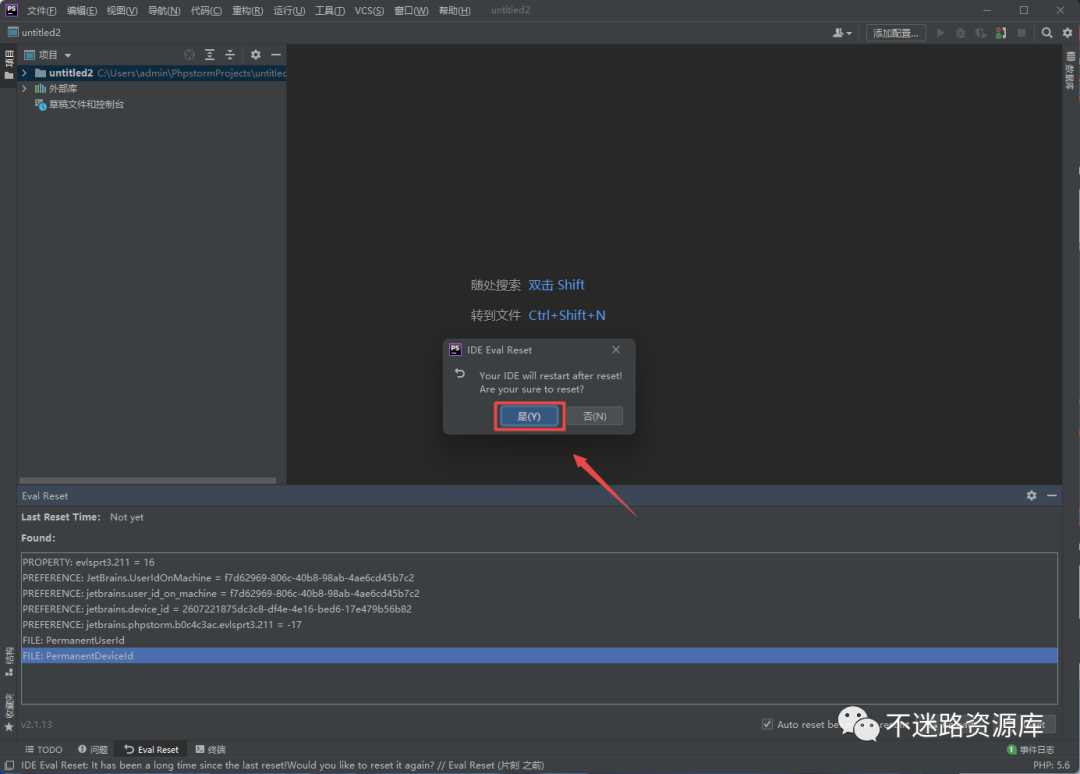Open the 运行(U) menu
This screenshot has width=1080, height=774.
click(x=289, y=10)
